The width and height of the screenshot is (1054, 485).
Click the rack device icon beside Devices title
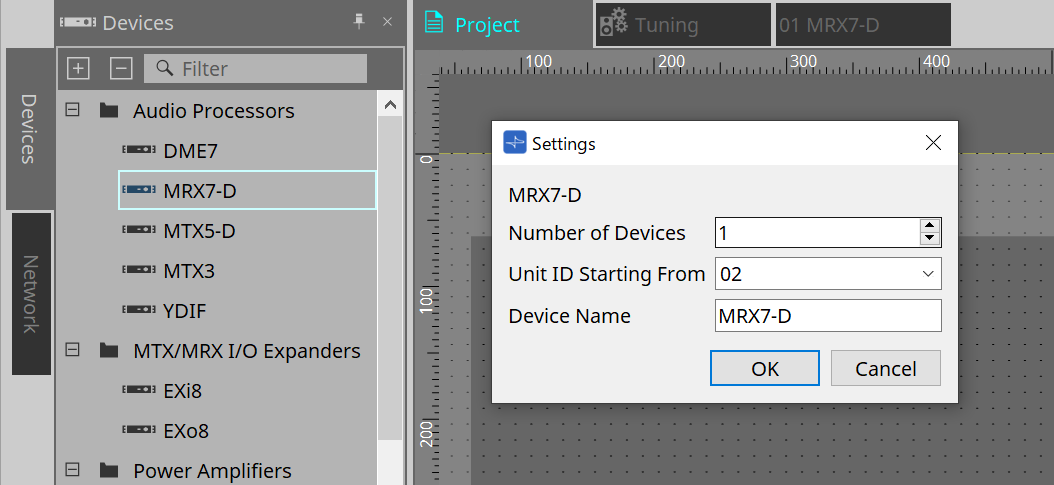coord(78,22)
